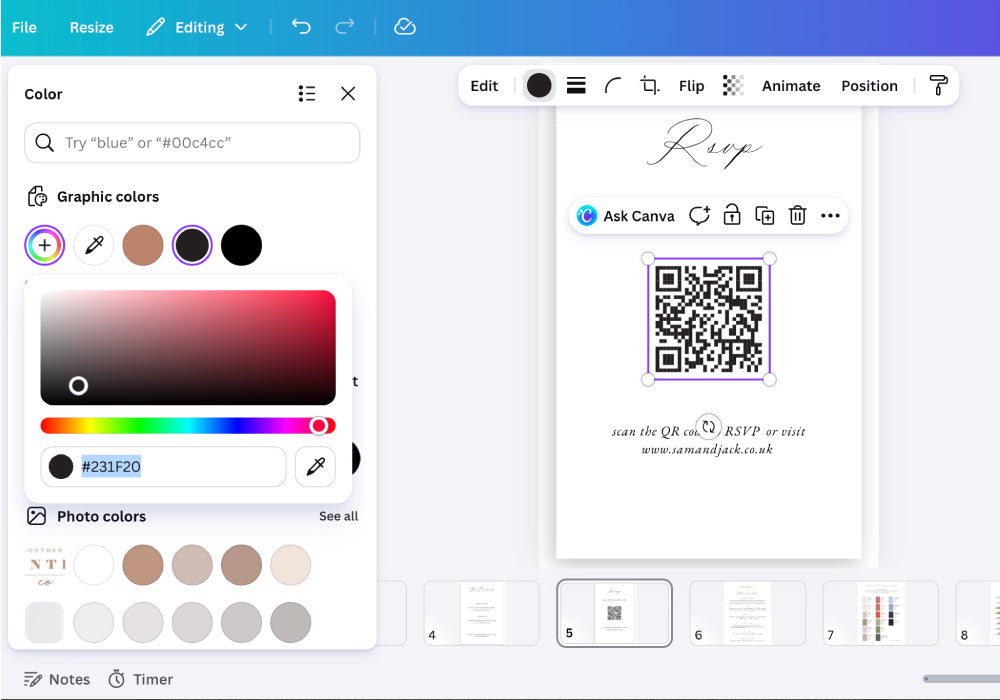
Task: Open page 8 thumbnail
Action: point(978,613)
